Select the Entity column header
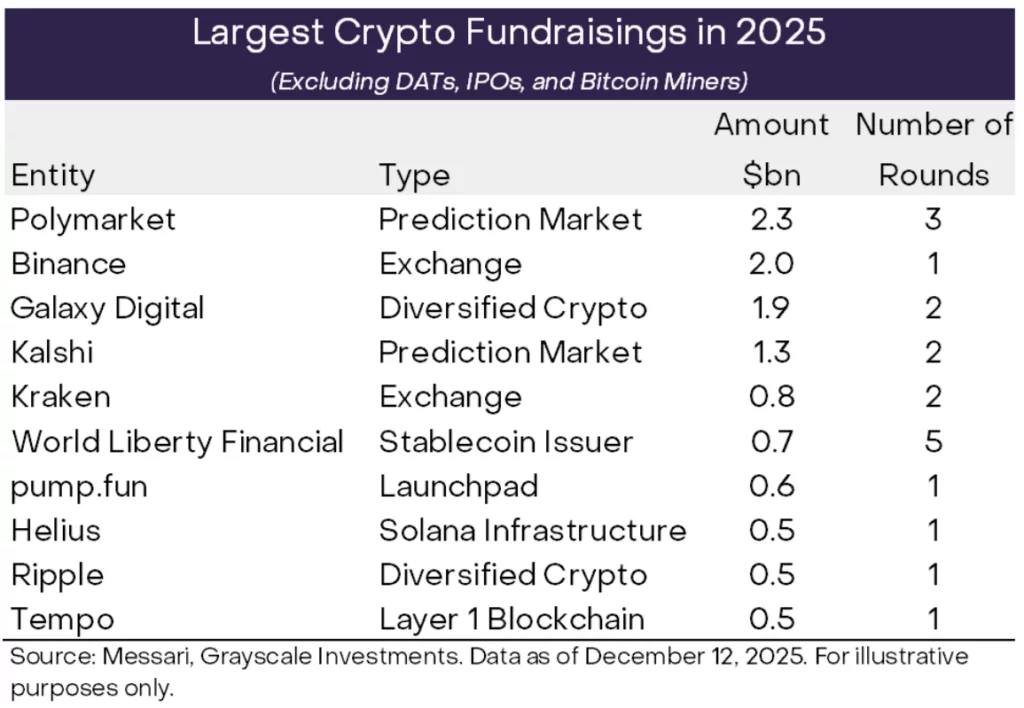This screenshot has height=708, width=1024. tap(53, 176)
